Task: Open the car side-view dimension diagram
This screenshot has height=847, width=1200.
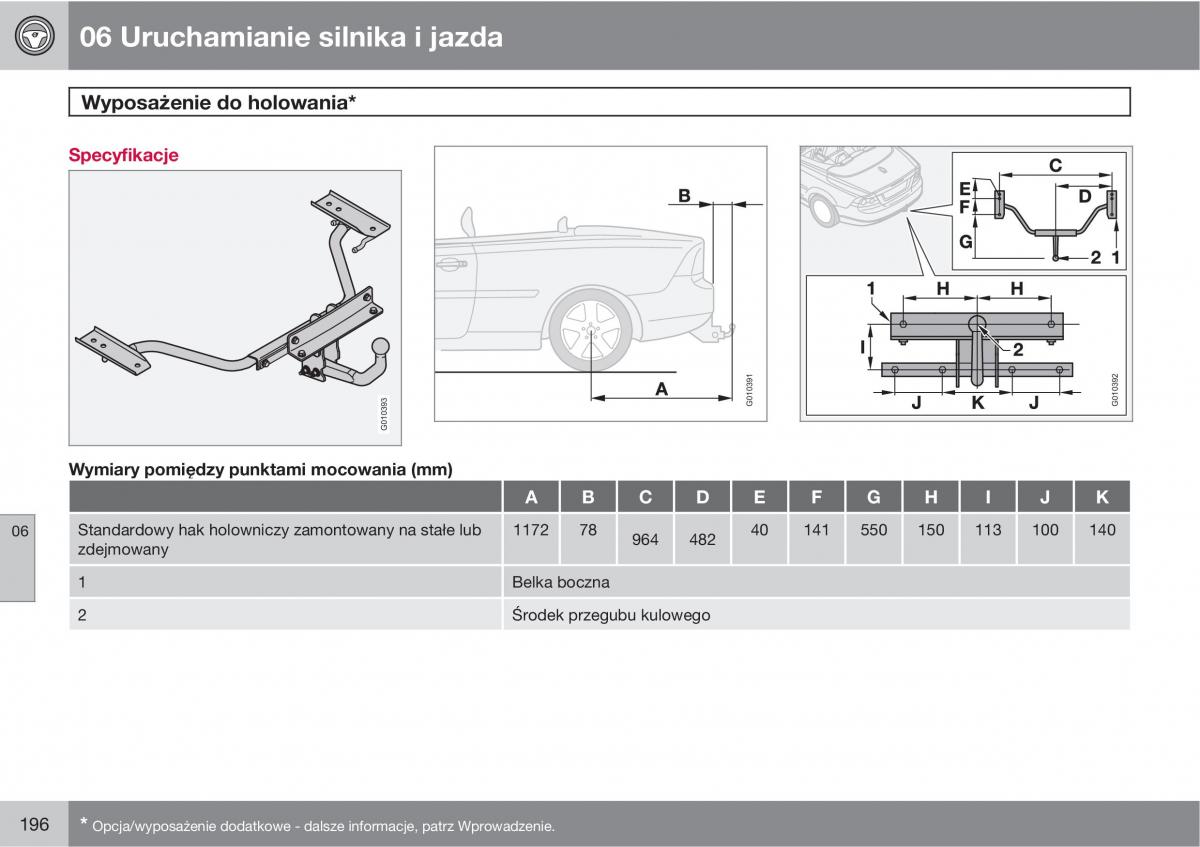Action: (600, 283)
